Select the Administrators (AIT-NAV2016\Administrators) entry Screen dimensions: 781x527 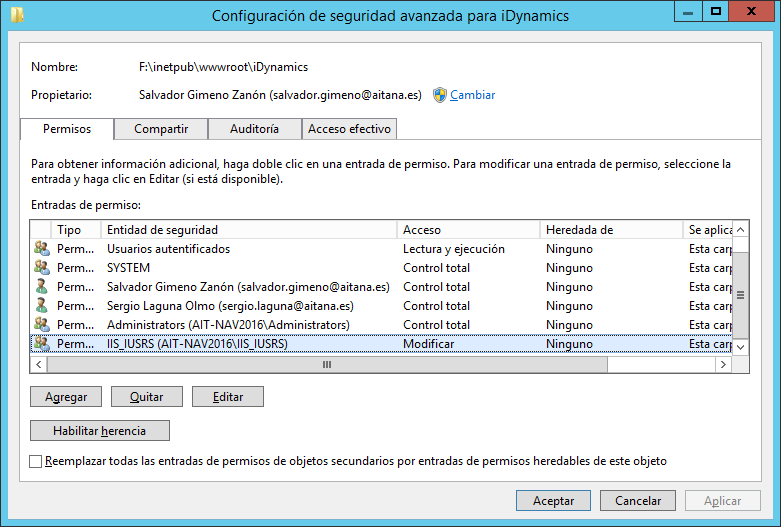[381, 324]
